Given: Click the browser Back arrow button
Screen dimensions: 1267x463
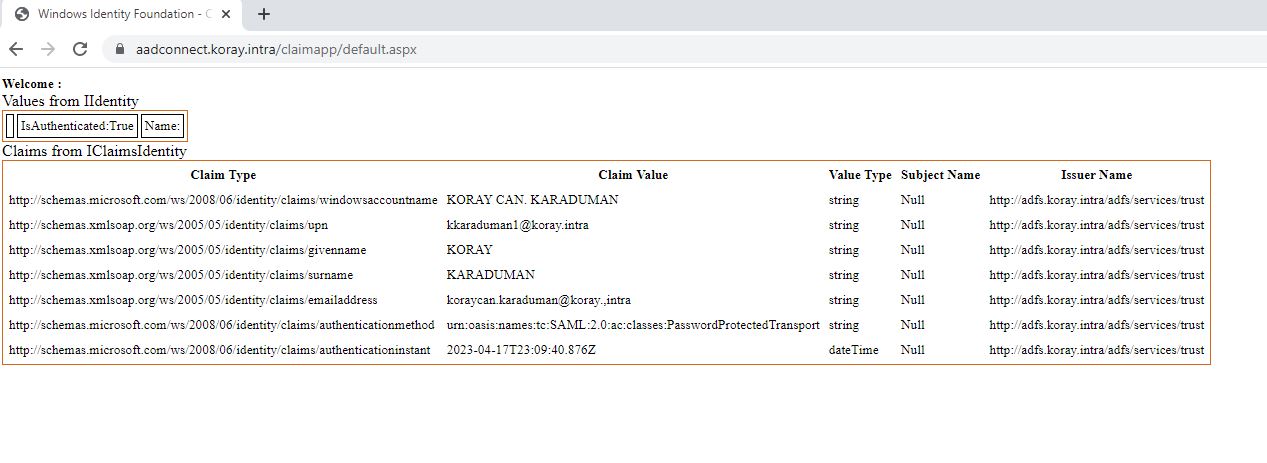Looking at the screenshot, I should pos(16,49).
